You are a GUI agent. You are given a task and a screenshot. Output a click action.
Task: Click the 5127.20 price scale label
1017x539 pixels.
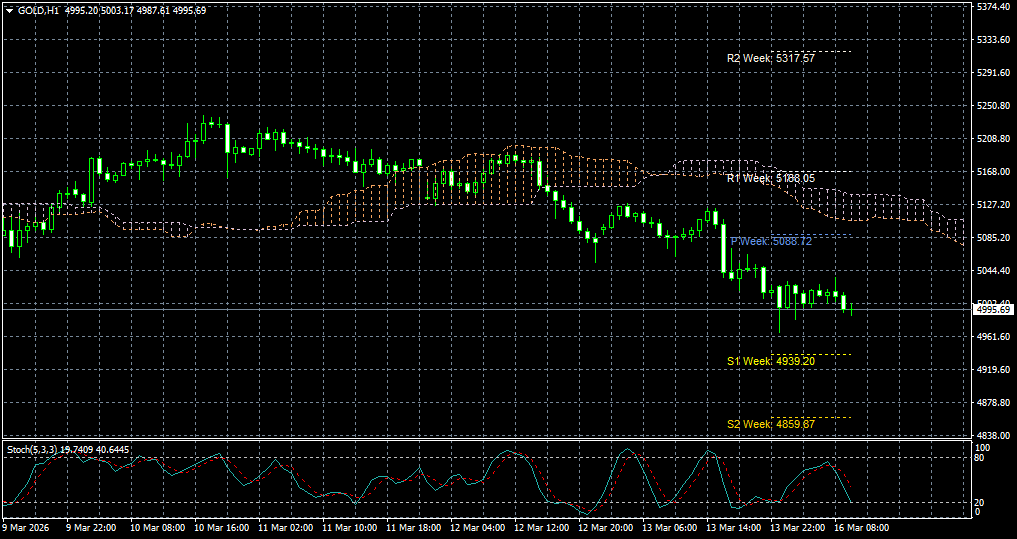coord(993,204)
